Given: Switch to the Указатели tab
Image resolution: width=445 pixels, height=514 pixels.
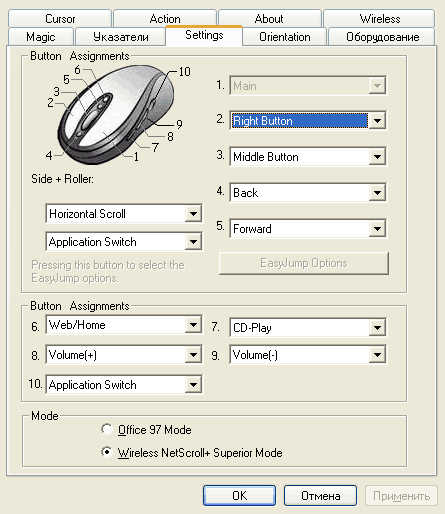Looking at the screenshot, I should pos(121,37).
